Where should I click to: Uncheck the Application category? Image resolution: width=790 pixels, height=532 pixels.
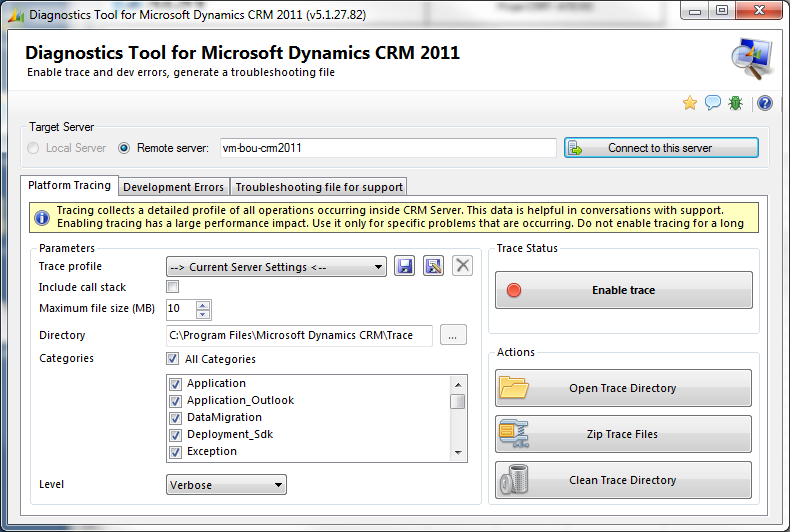click(175, 384)
